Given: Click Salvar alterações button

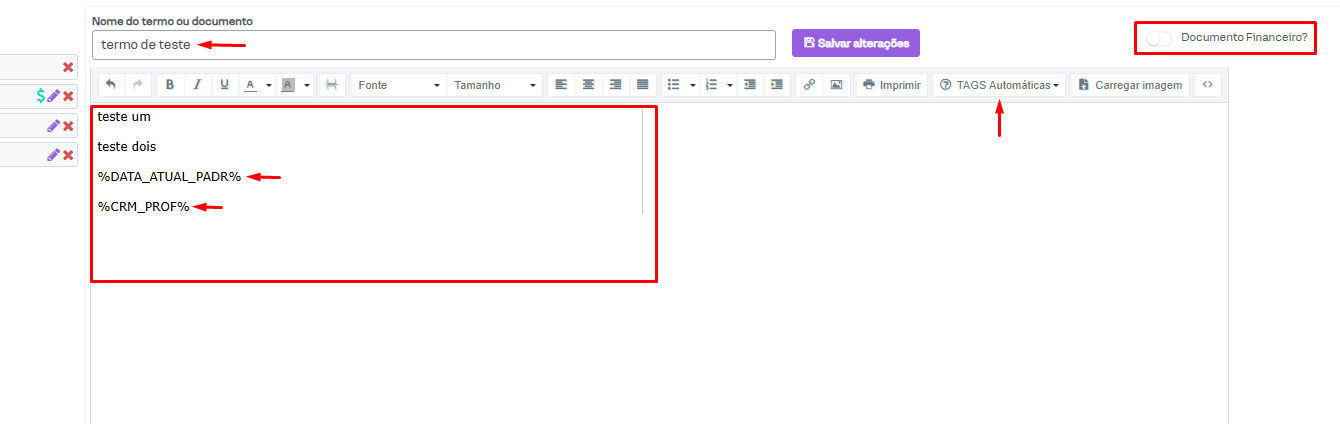Looking at the screenshot, I should pyautogui.click(x=855, y=43).
